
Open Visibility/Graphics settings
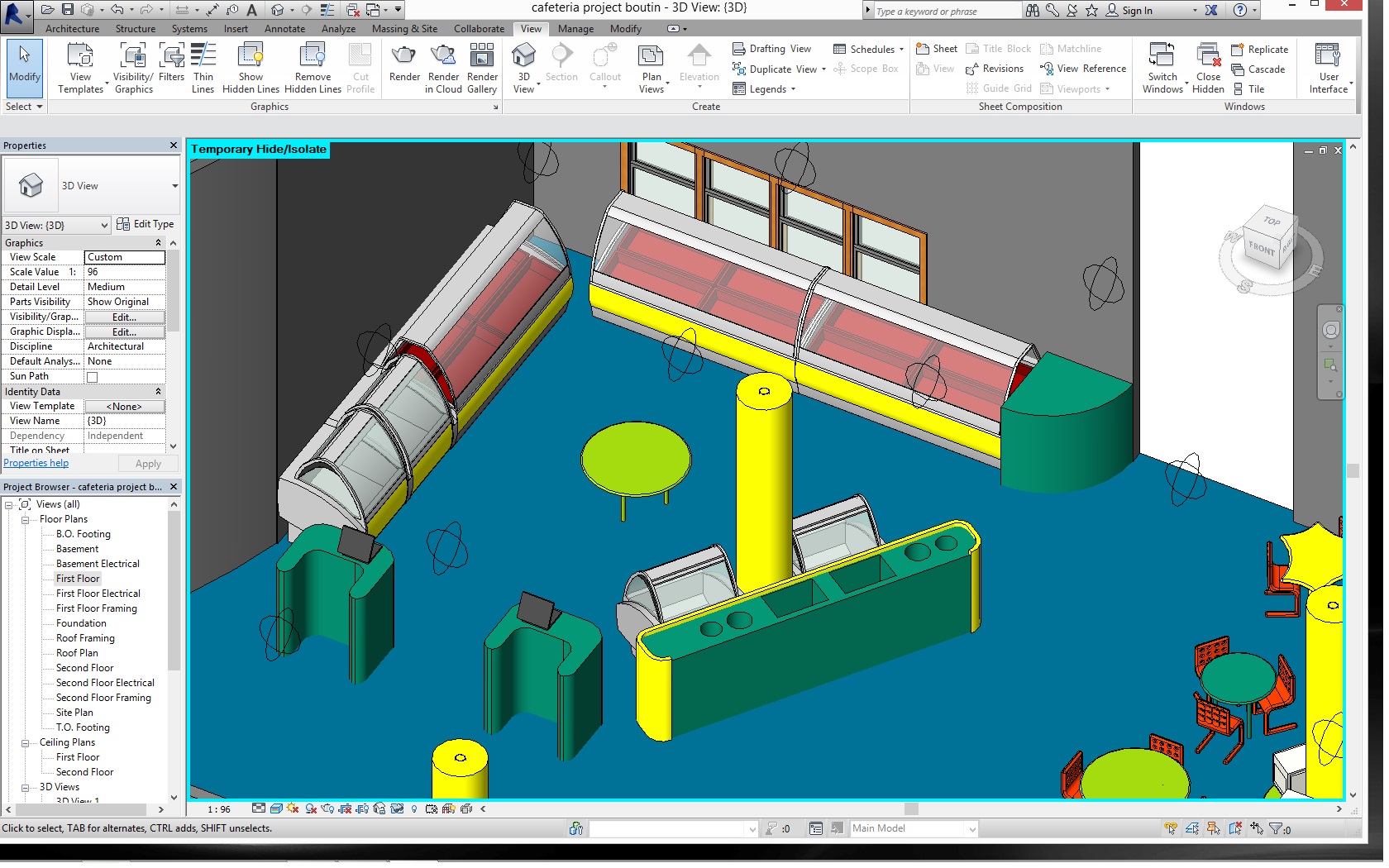(133, 68)
